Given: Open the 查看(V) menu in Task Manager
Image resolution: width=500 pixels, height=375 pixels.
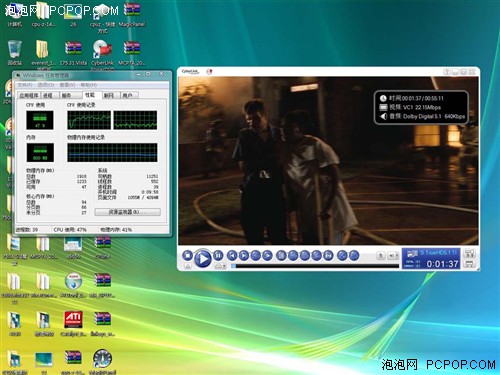Looking at the screenshot, I should point(67,85).
